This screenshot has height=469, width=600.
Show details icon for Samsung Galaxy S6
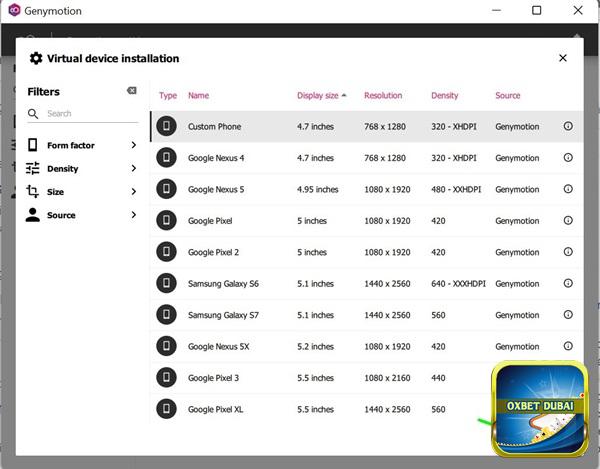click(568, 284)
